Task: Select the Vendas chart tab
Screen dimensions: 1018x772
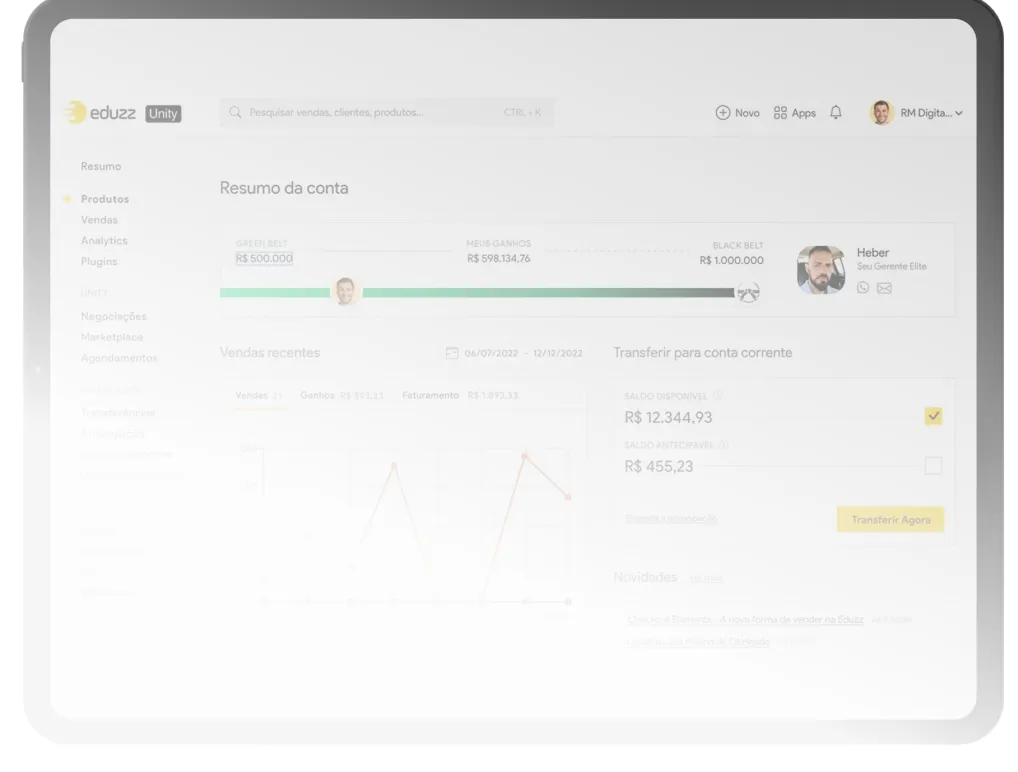Action: (259, 395)
